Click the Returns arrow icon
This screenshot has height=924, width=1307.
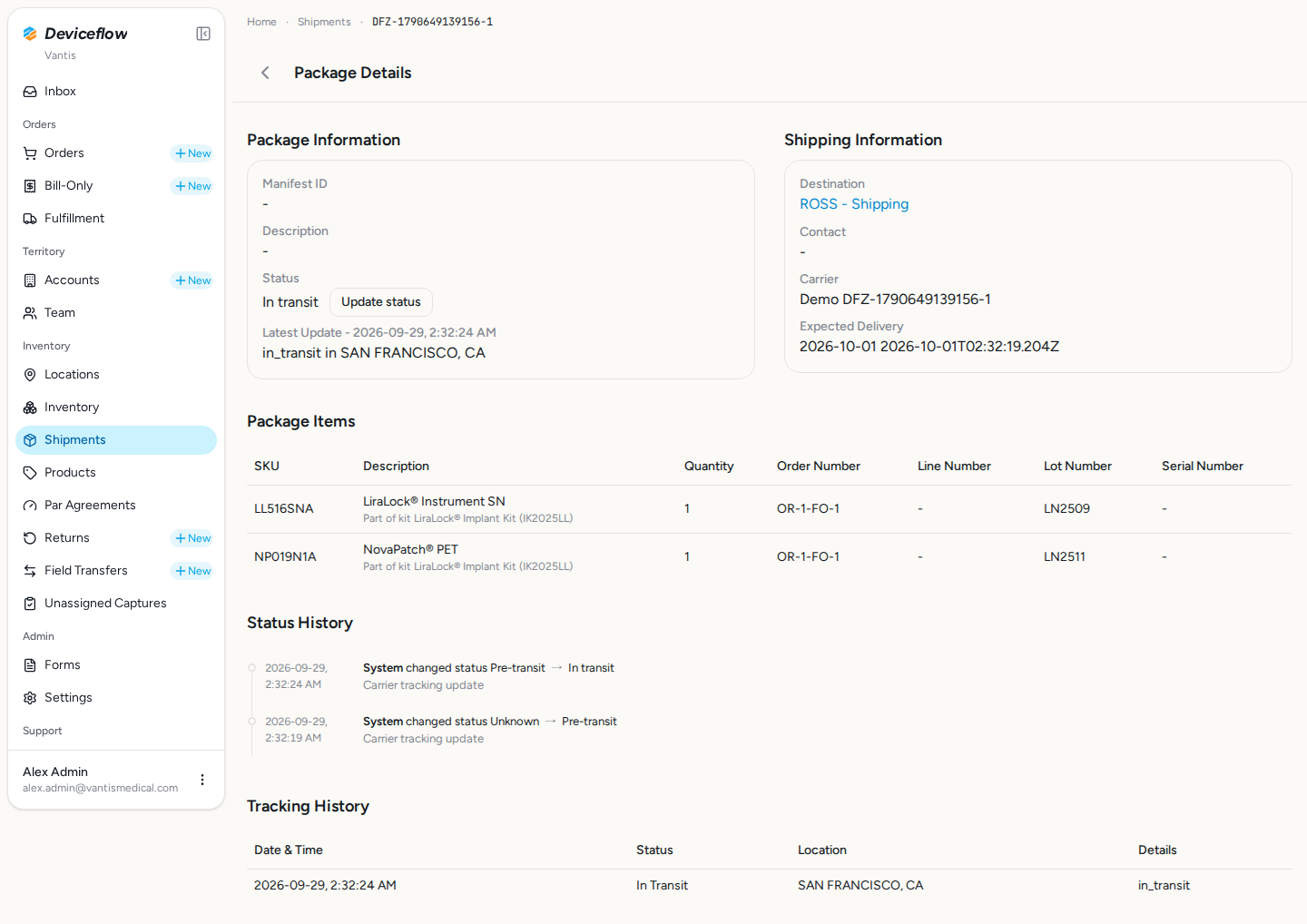click(x=30, y=538)
